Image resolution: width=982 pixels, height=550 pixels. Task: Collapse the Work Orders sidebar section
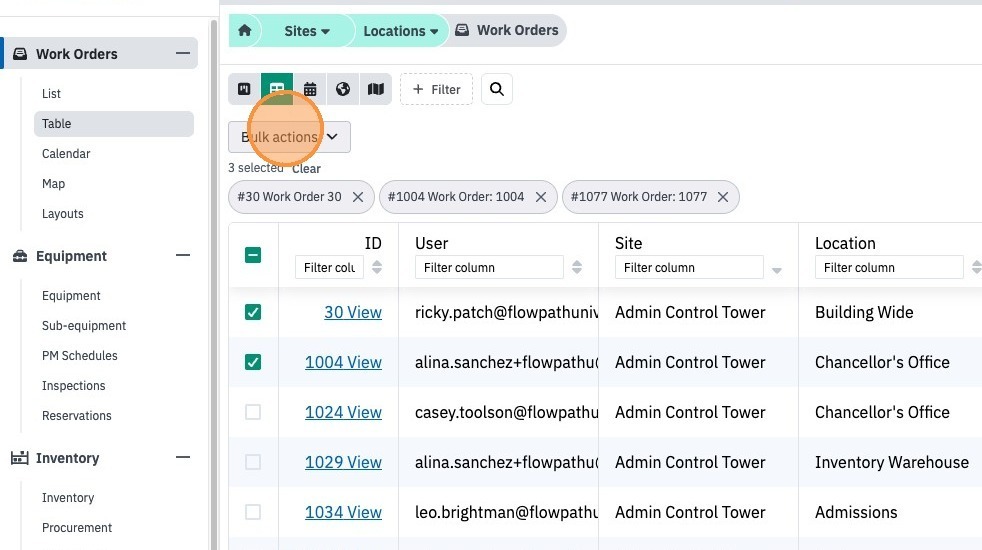pyautogui.click(x=183, y=53)
